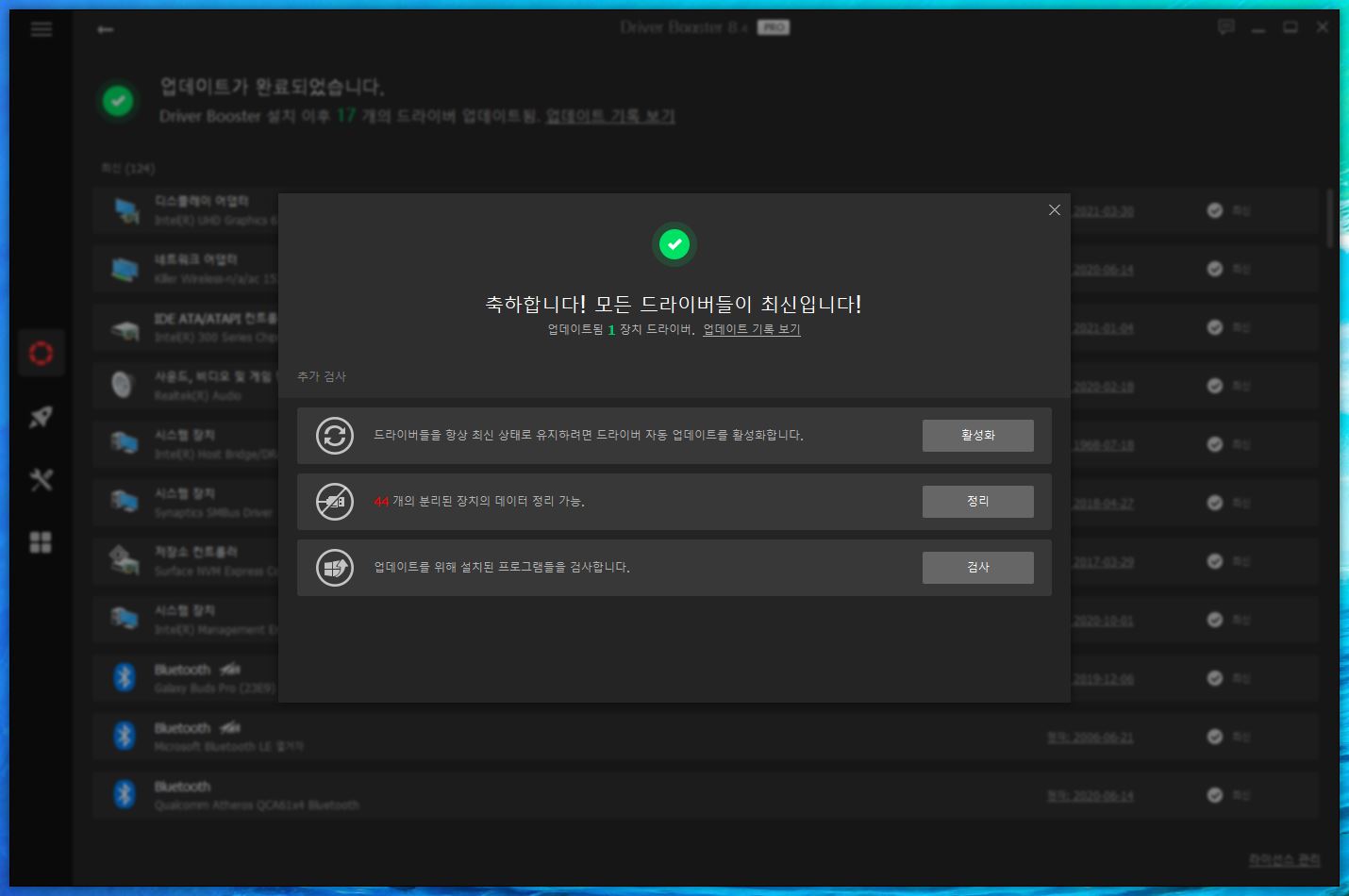Click the 활성화 button for auto update

point(977,436)
